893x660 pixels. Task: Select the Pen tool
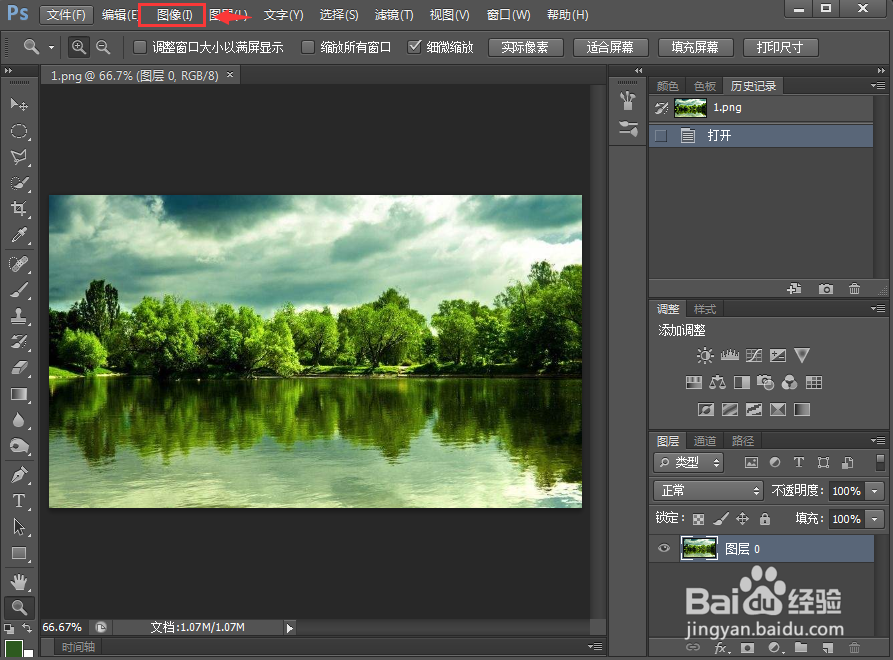[x=19, y=474]
